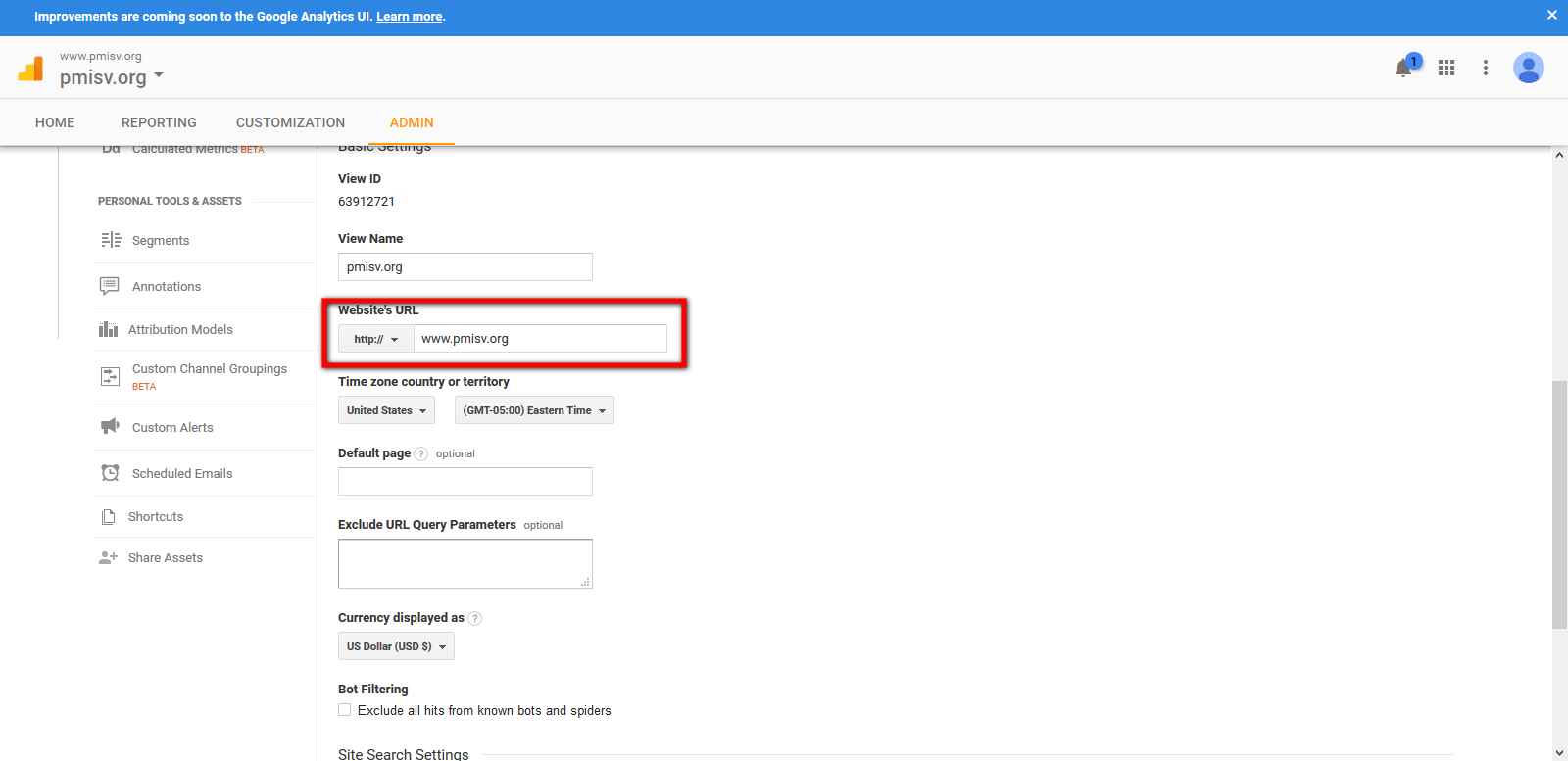1568x761 pixels.
Task: Open the three-dot options menu
Action: (x=1486, y=68)
